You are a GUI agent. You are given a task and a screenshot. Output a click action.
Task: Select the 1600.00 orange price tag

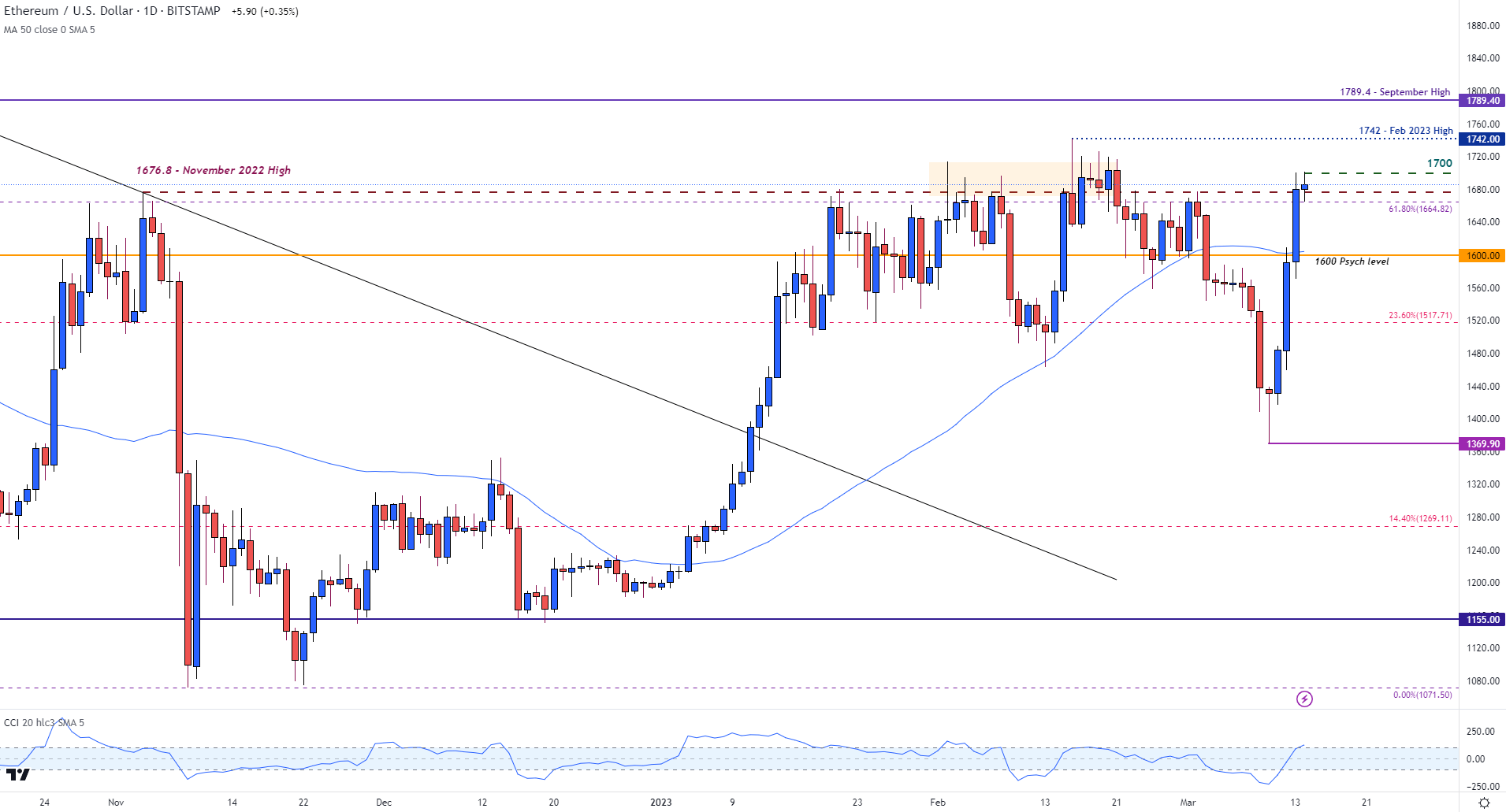pos(1482,256)
